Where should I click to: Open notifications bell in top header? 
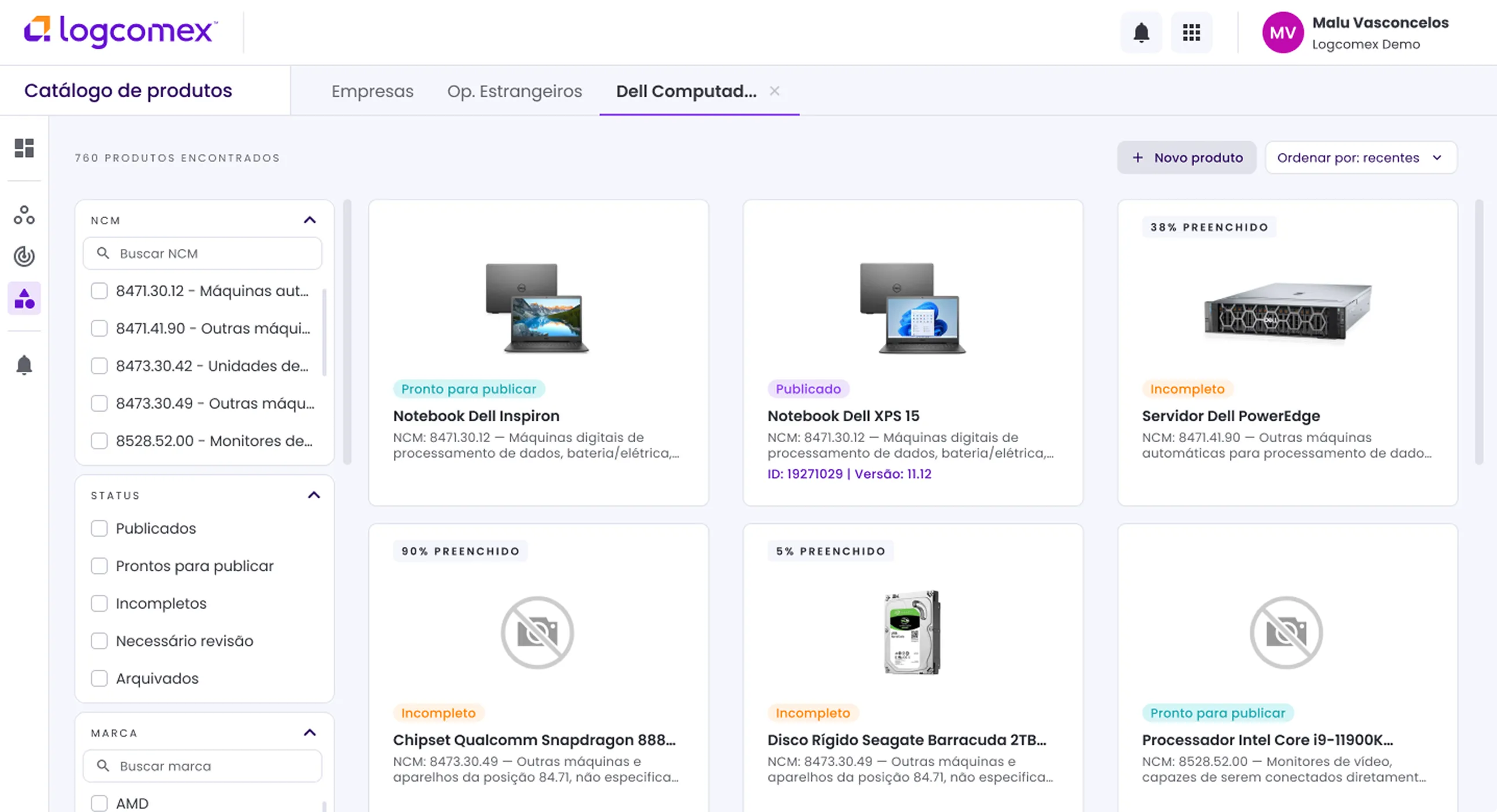pos(1141,32)
